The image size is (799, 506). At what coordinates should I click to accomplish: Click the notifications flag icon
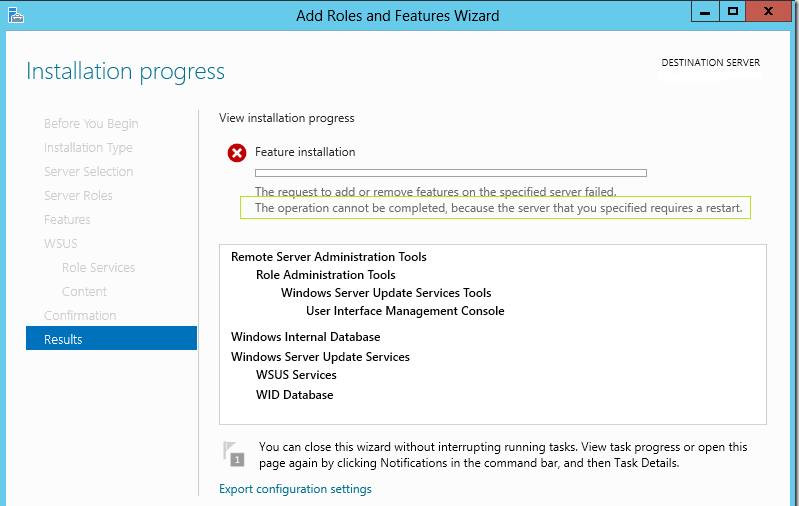(x=233, y=453)
